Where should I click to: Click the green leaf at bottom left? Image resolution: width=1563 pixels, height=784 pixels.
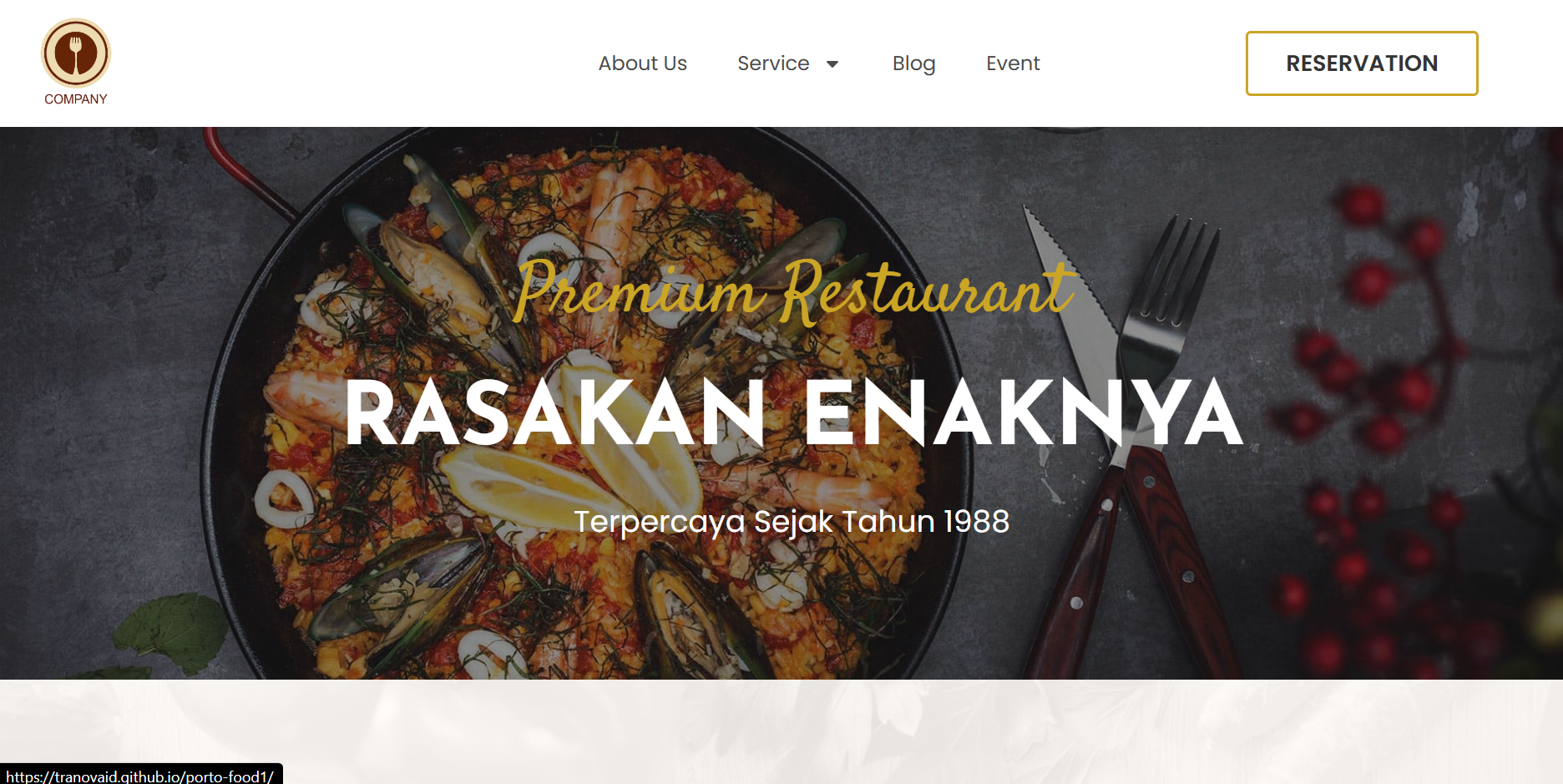click(x=171, y=633)
